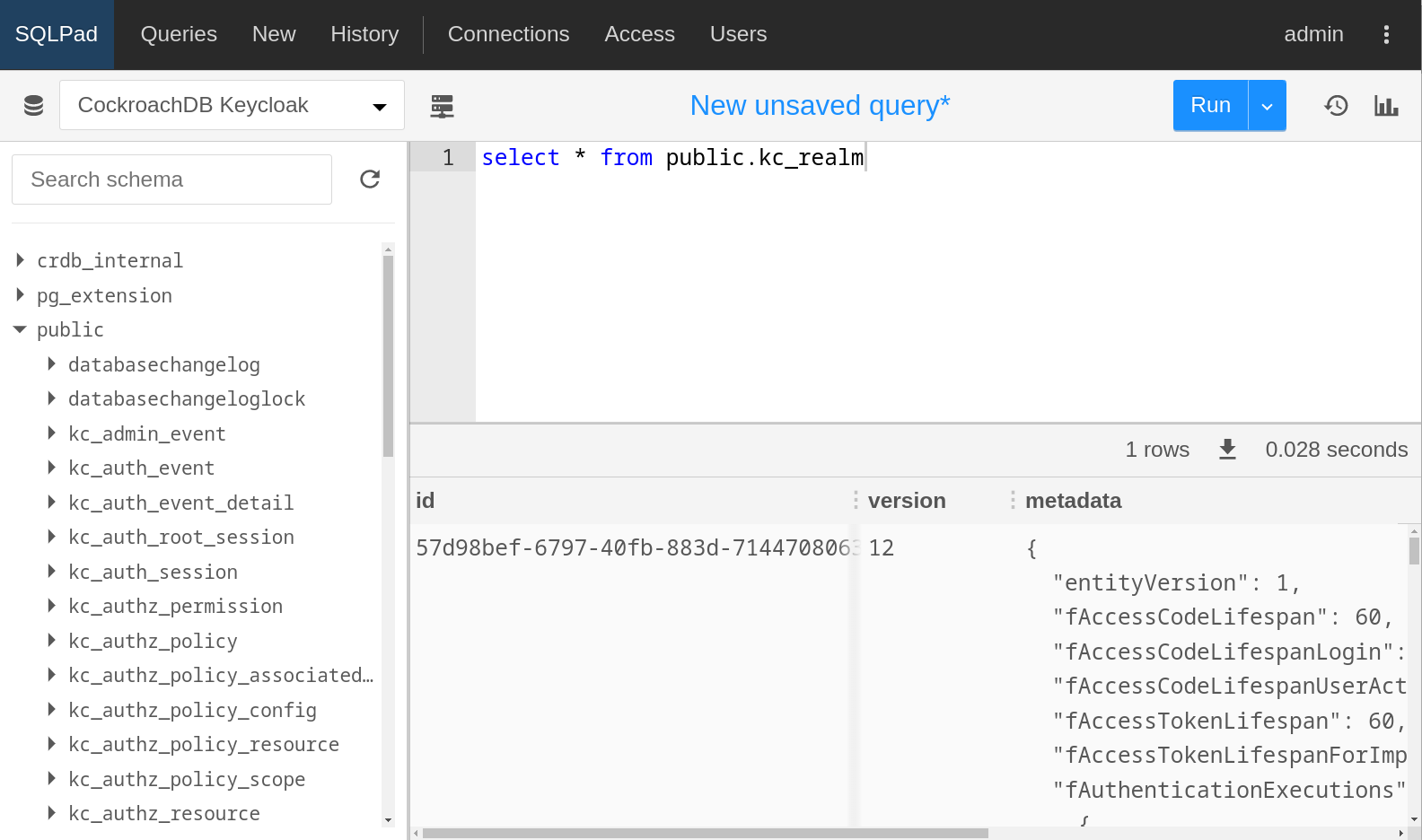Open CockroachDB Keycloak connection dropdown

click(232, 105)
